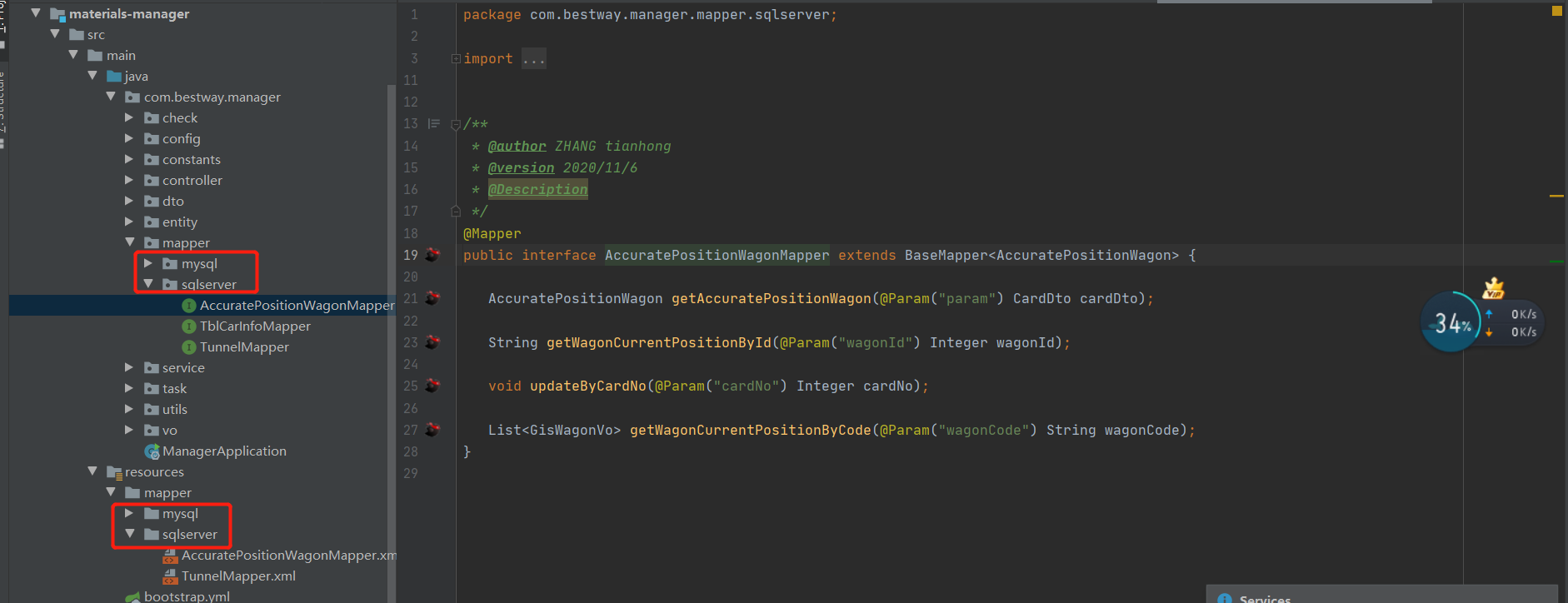The image size is (1568, 603).
Task: Click the utils package folder icon
Action: tap(152, 409)
